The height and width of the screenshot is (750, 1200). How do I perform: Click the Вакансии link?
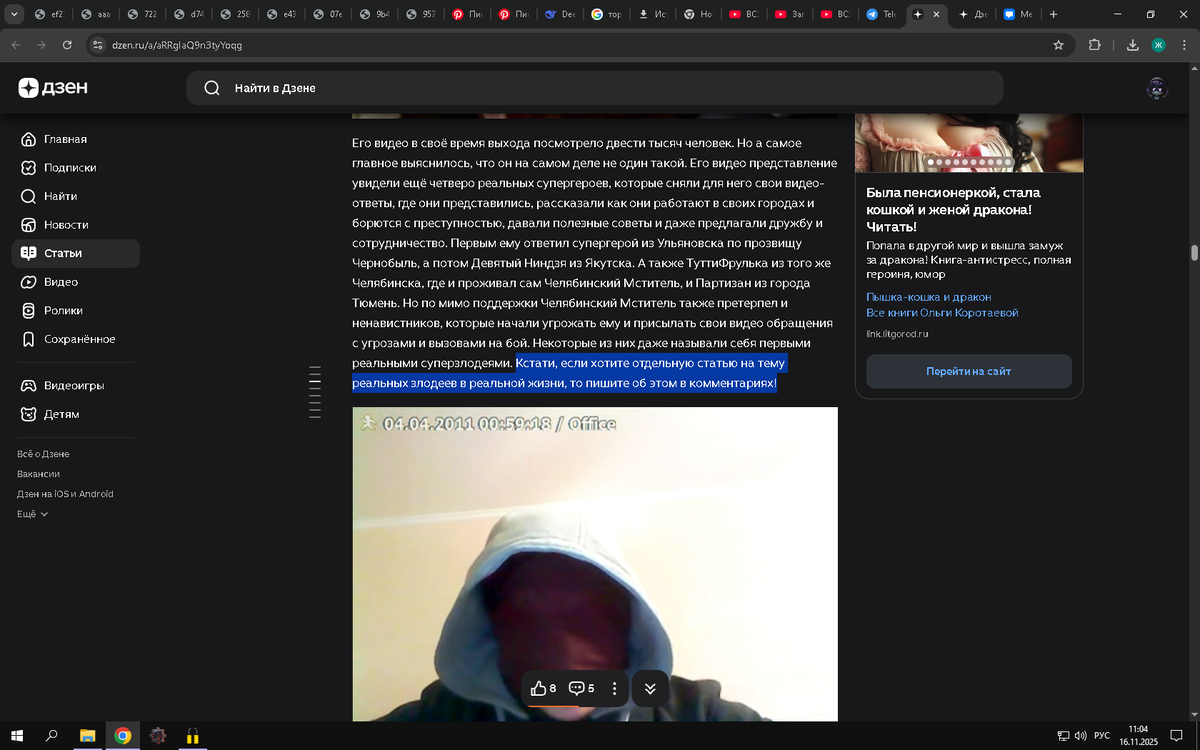[38, 474]
